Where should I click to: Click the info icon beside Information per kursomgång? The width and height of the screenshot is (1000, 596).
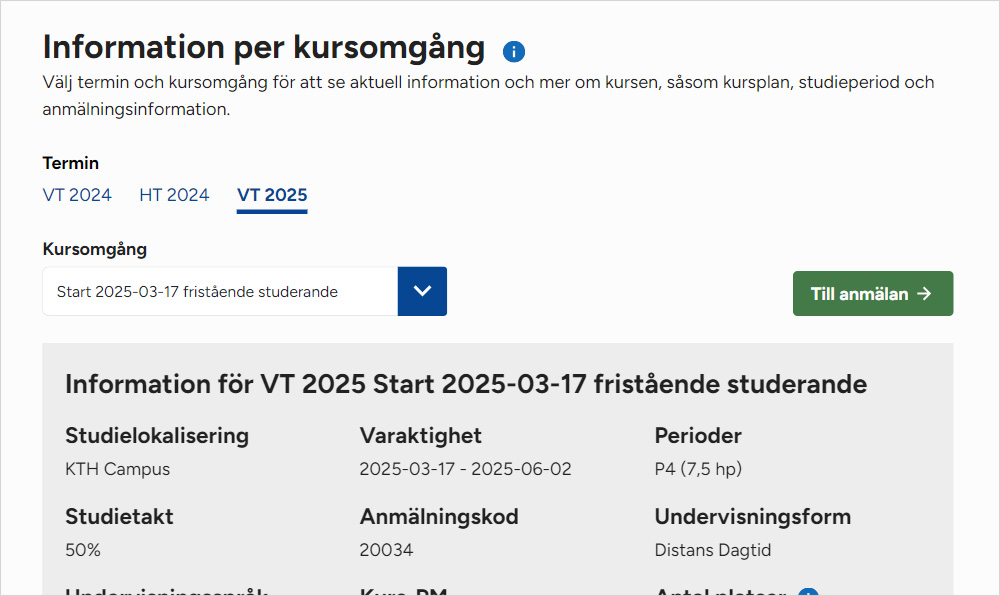coord(514,52)
